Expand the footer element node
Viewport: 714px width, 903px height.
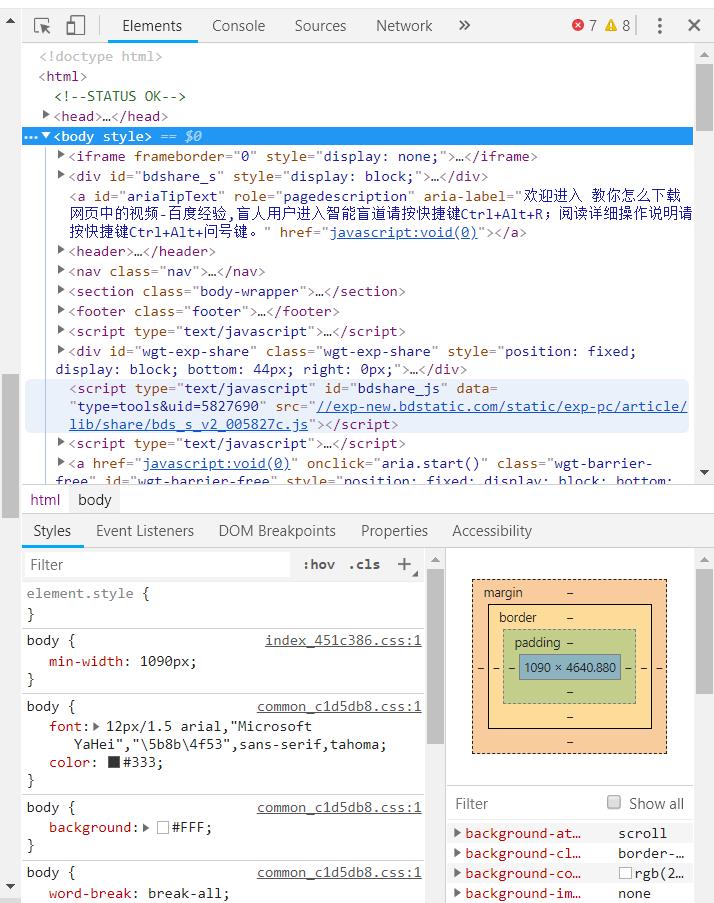click(x=61, y=310)
